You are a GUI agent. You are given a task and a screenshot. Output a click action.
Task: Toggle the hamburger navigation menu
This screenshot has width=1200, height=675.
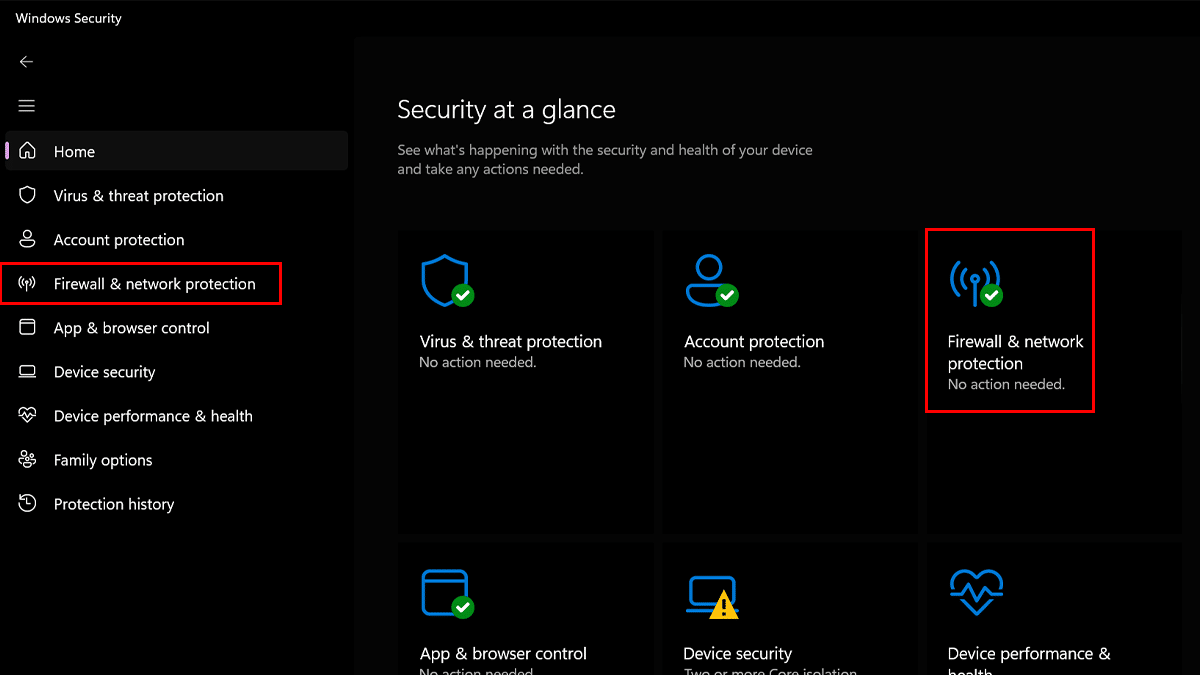[x=27, y=106]
